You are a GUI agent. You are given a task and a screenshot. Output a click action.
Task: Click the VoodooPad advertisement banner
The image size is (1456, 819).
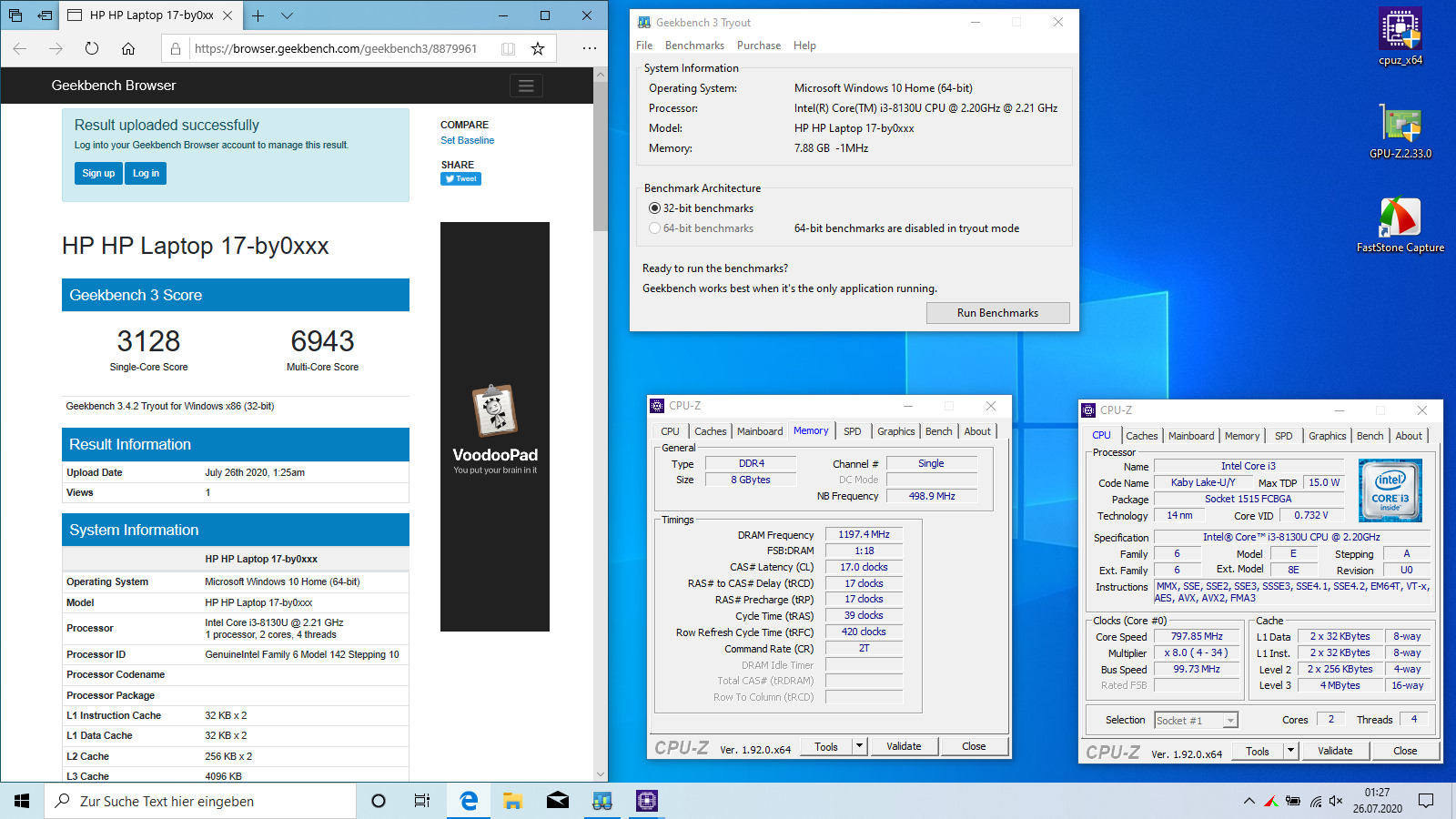click(495, 427)
